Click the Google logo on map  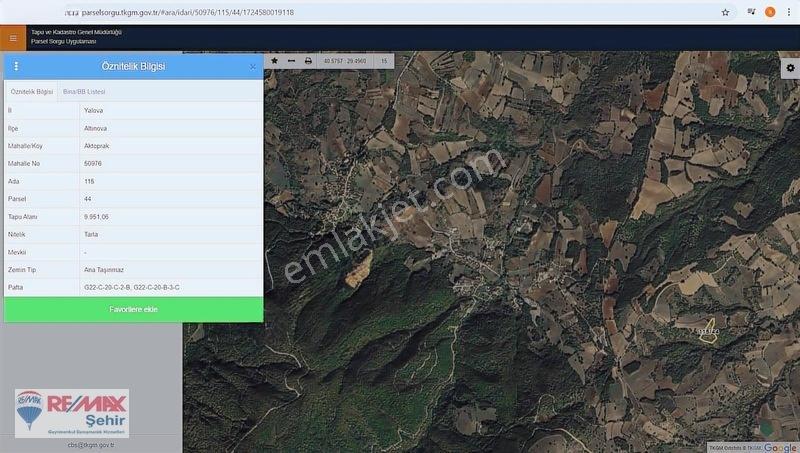(x=781, y=447)
